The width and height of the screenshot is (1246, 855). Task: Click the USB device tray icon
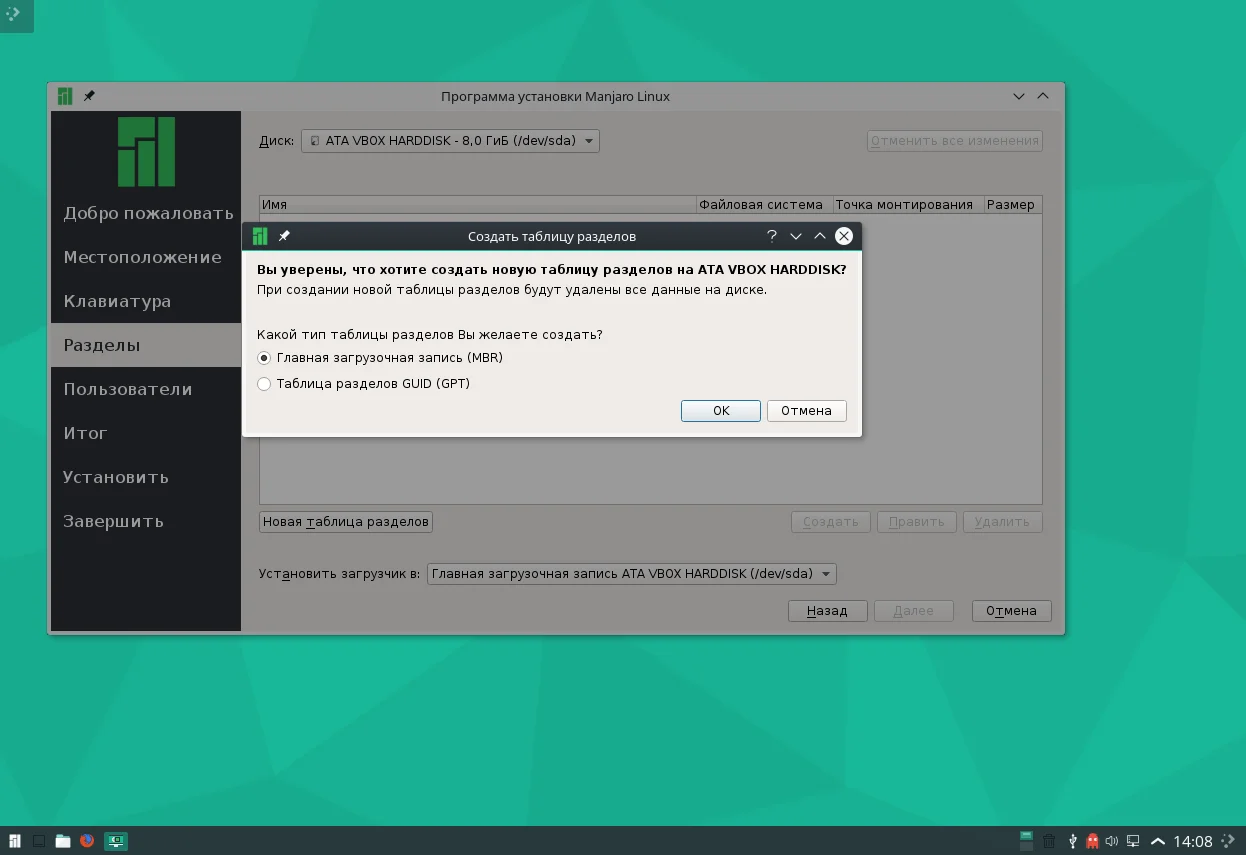(x=1072, y=841)
